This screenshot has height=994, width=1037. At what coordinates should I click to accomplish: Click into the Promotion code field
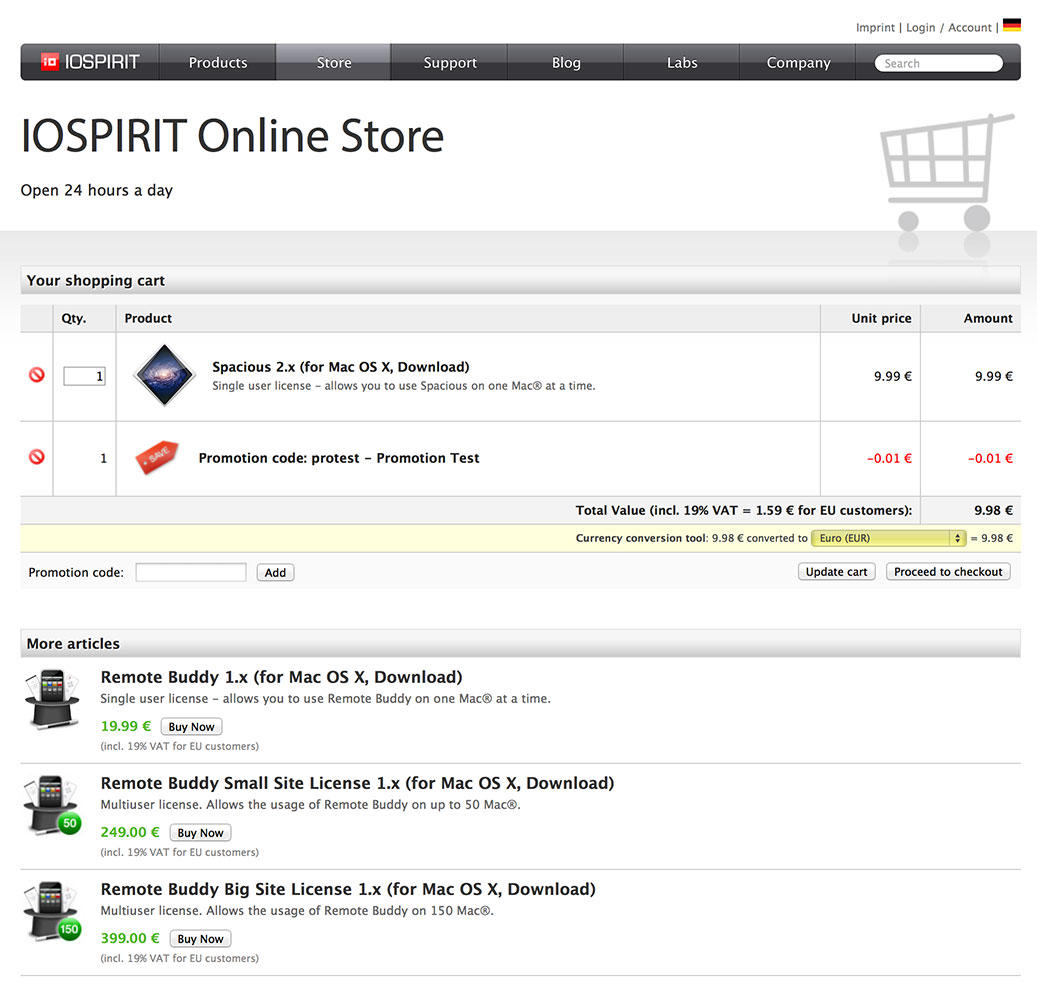(190, 572)
